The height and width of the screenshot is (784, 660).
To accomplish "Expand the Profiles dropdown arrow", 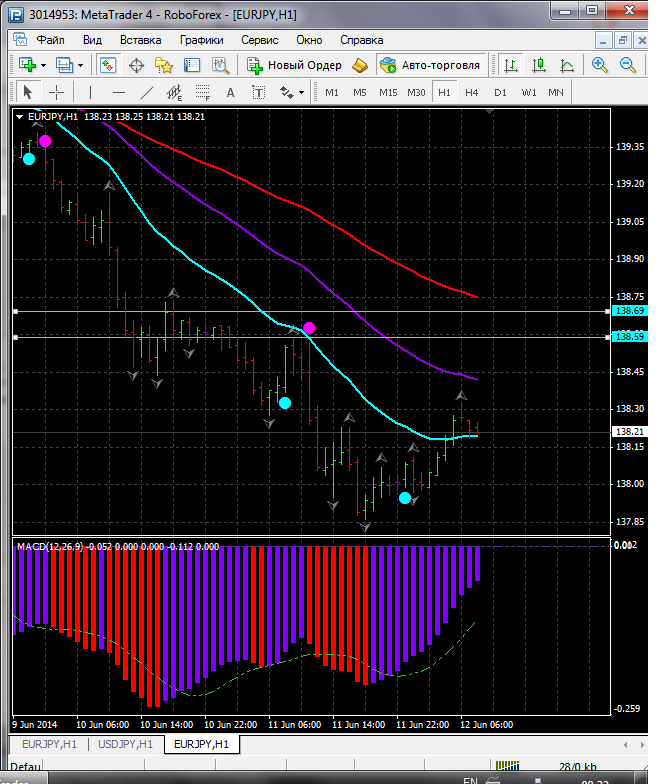I will click(80, 66).
